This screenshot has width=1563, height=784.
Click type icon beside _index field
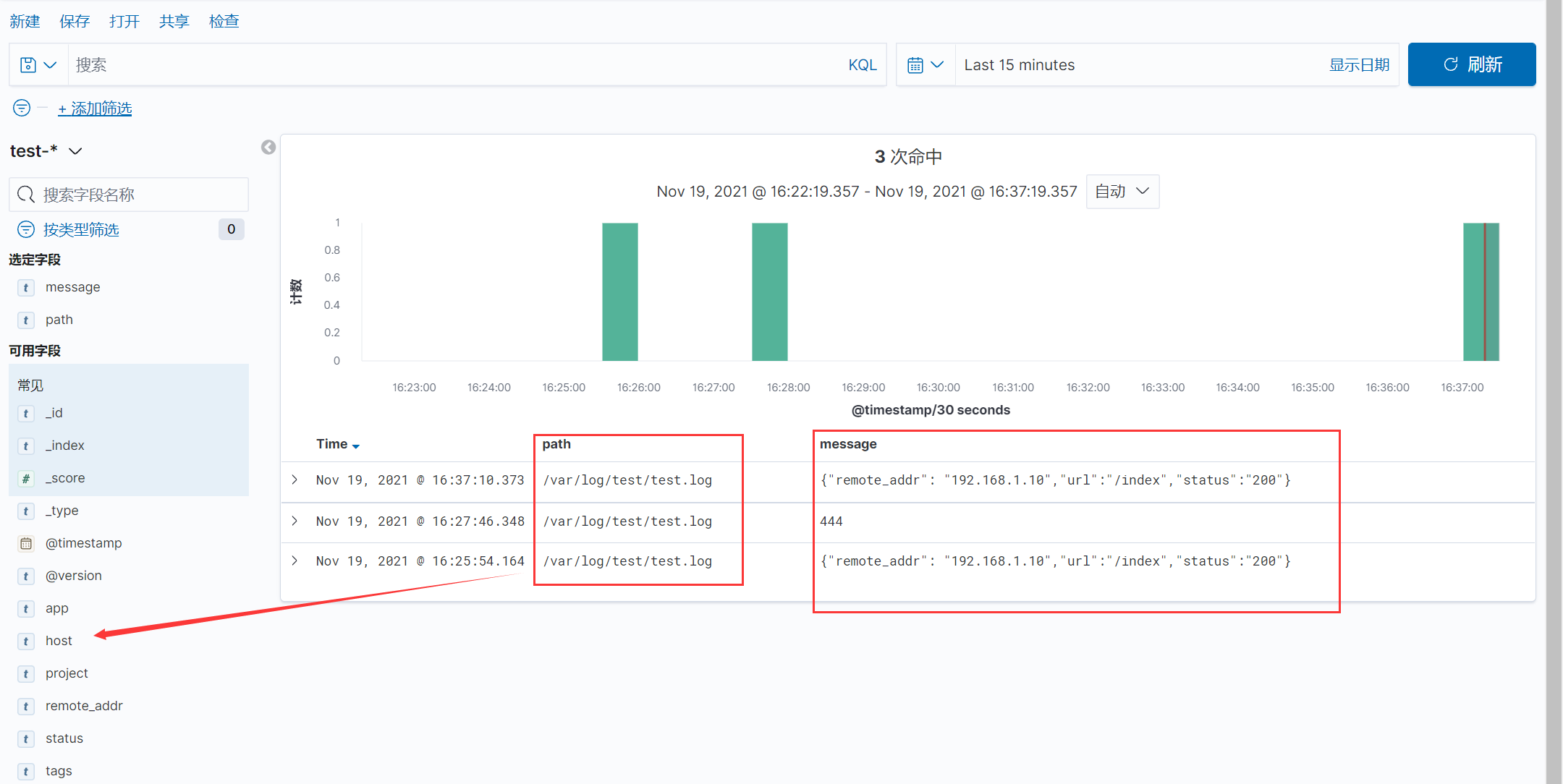pyautogui.click(x=26, y=446)
